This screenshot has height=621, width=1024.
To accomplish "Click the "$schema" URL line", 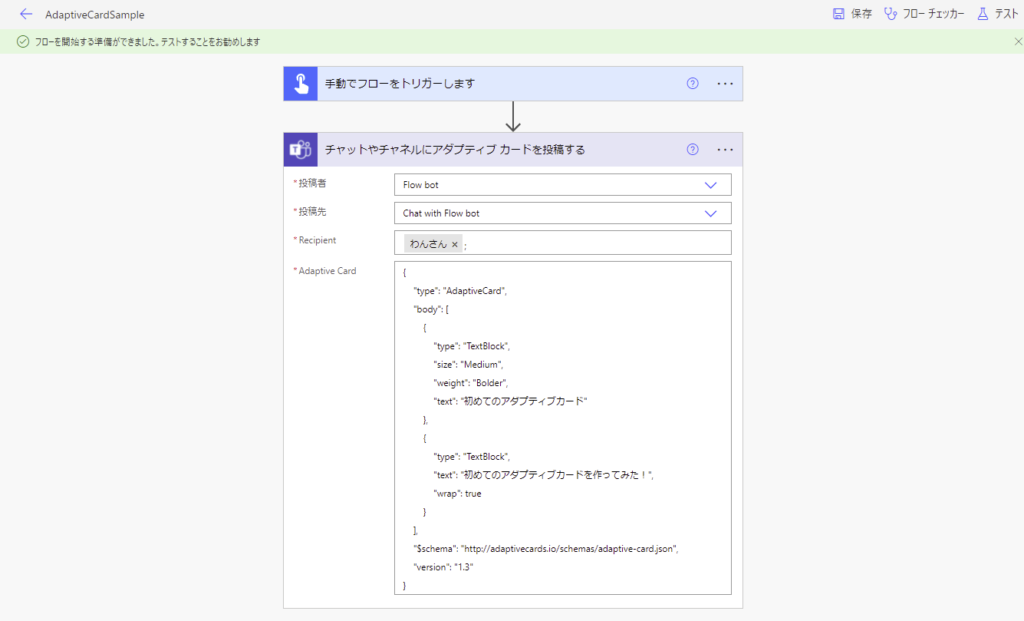I will [x=546, y=549].
